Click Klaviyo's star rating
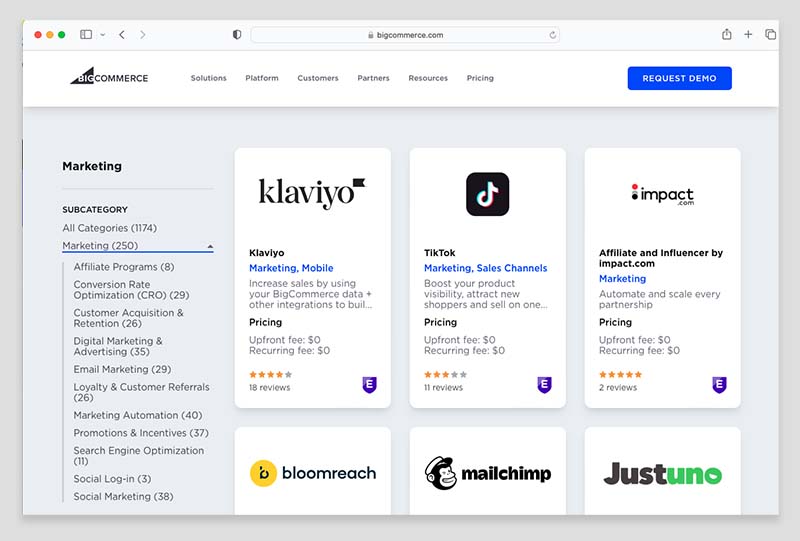Image resolution: width=800 pixels, height=541 pixels. (271, 375)
